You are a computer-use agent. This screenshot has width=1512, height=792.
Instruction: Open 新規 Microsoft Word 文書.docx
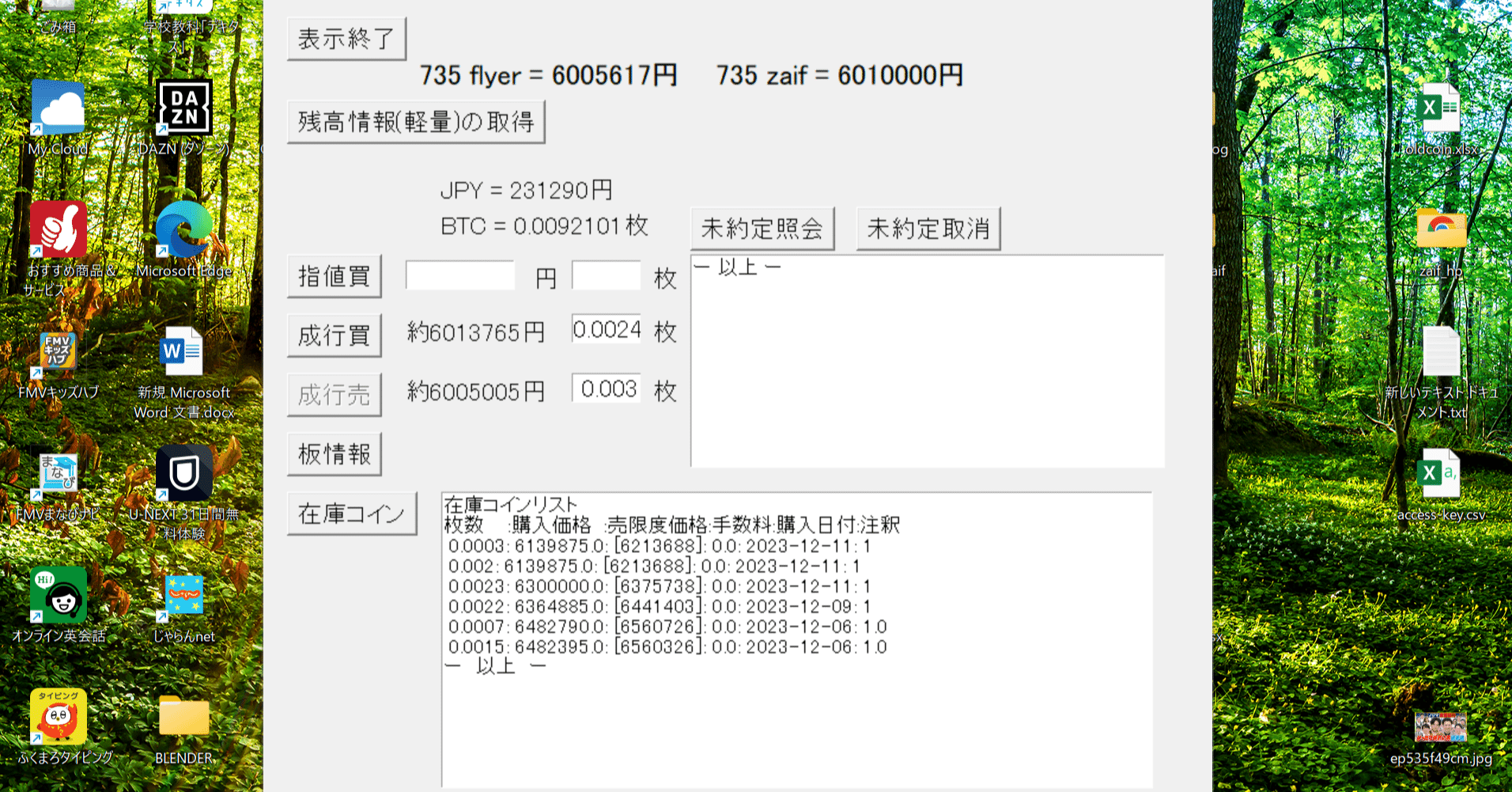tap(183, 352)
